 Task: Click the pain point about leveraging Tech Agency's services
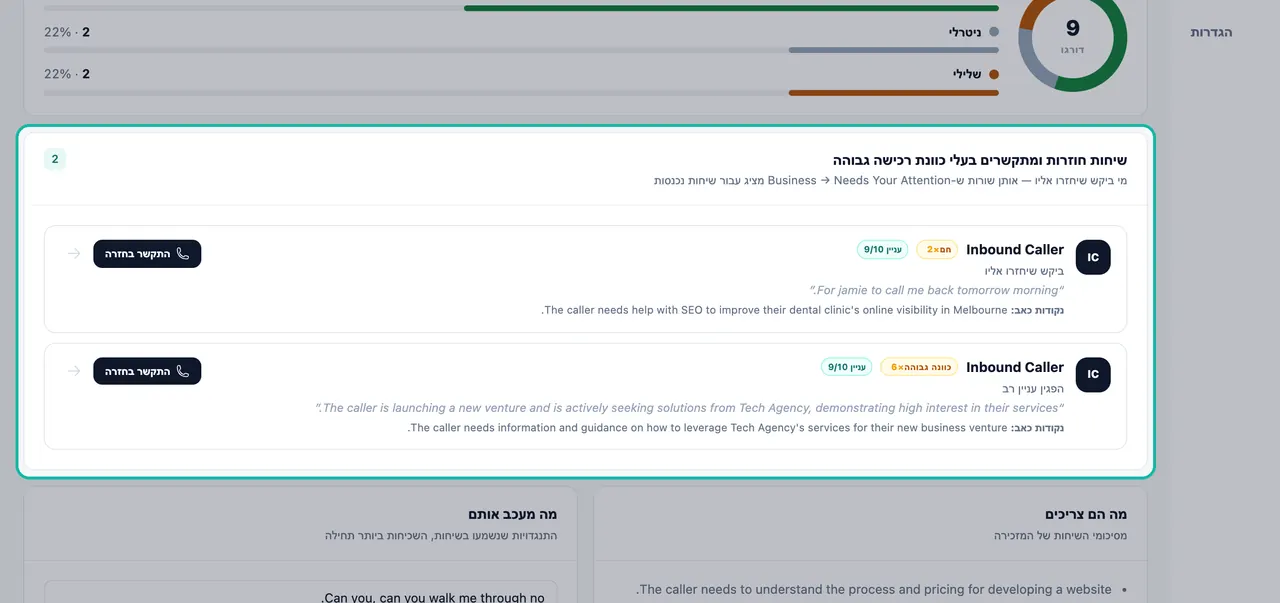[x=735, y=428]
